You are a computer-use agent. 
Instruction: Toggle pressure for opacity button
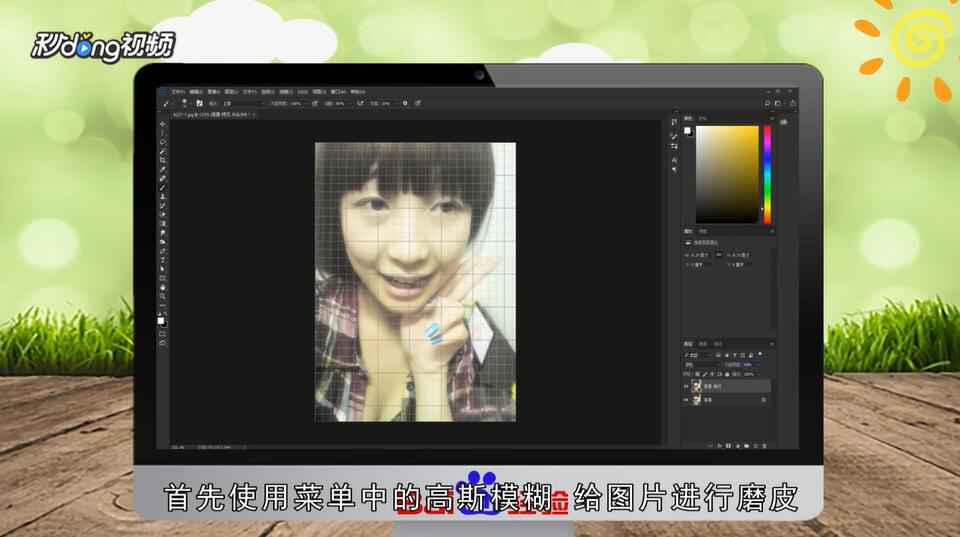(x=315, y=103)
